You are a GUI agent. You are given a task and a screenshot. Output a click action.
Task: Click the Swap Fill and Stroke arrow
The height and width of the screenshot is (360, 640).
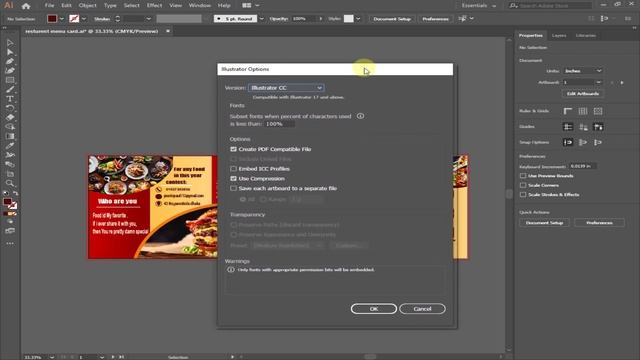[x=15, y=193]
